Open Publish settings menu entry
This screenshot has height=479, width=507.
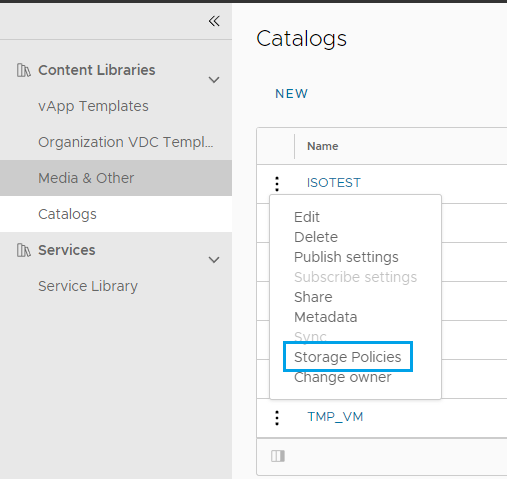346,257
